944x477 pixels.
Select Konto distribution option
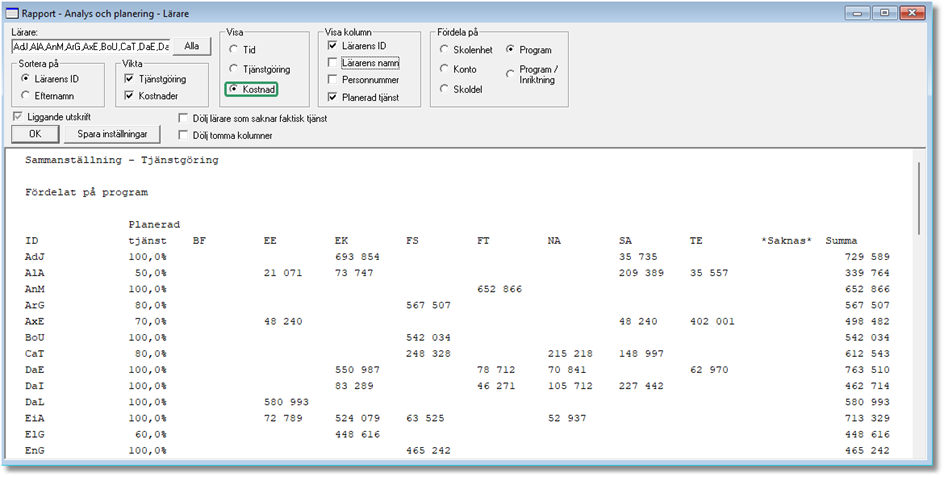pyautogui.click(x=445, y=69)
